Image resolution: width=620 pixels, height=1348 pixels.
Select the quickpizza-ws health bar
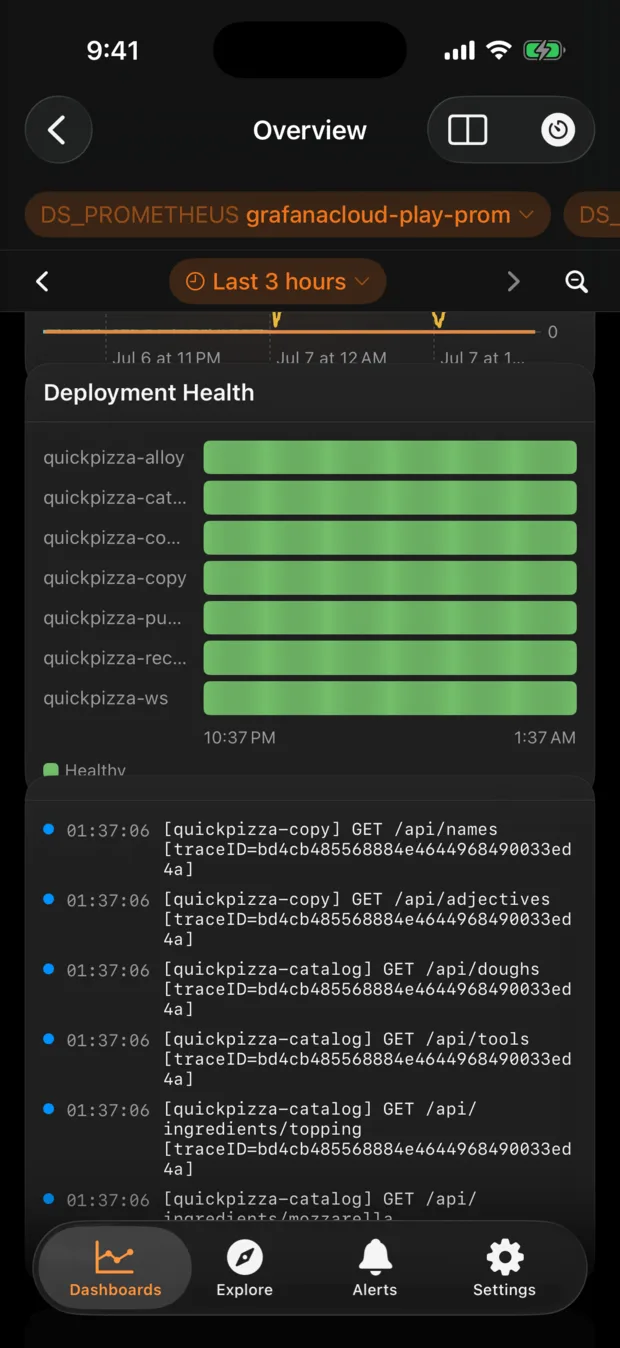pyautogui.click(x=390, y=698)
